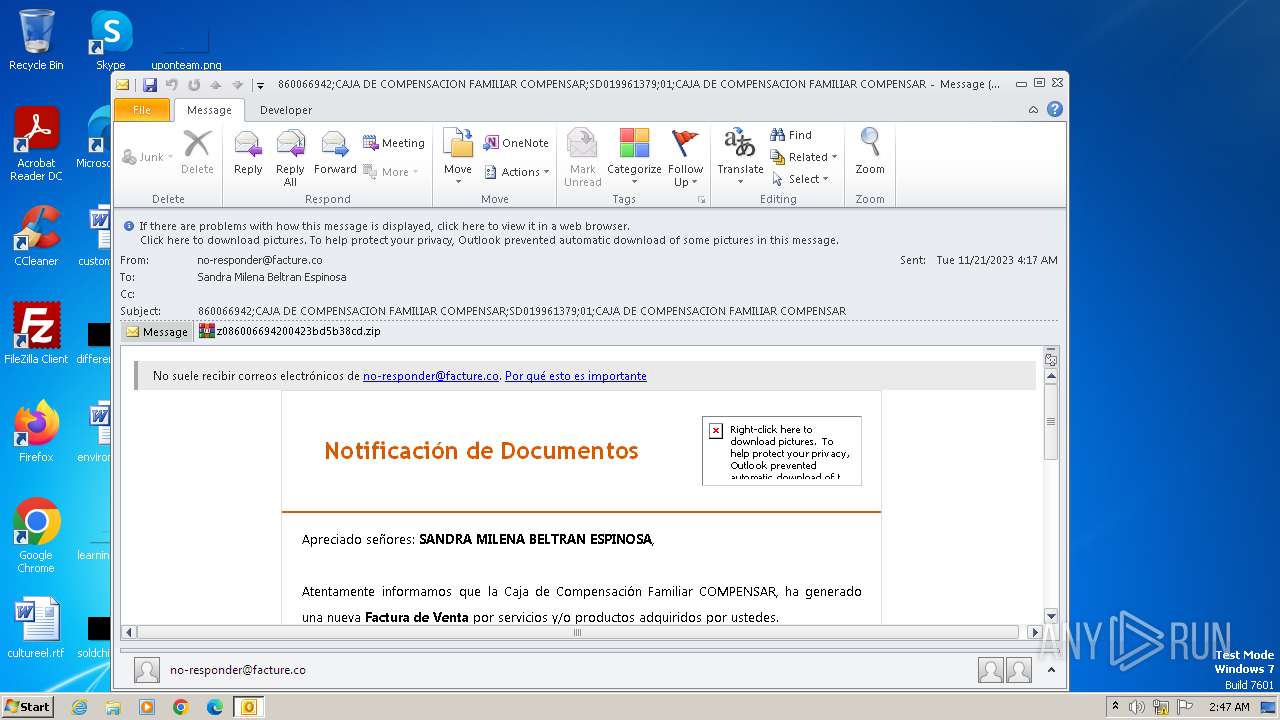Click the Start button
This screenshot has height=720, width=1280.
click(27, 707)
